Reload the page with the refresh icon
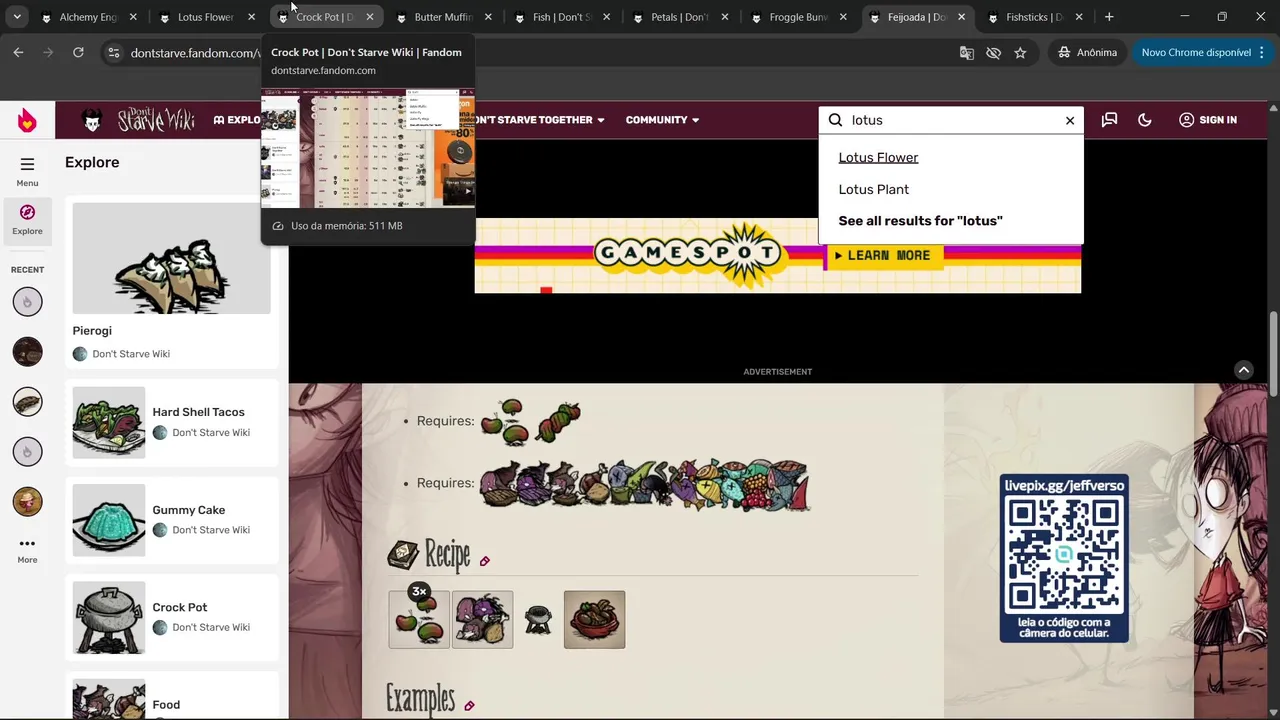The height and width of the screenshot is (720, 1280). tap(78, 52)
